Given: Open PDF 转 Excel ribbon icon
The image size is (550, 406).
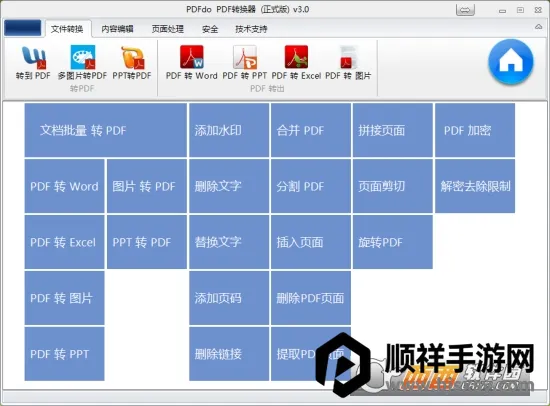Looking at the screenshot, I should (296, 63).
